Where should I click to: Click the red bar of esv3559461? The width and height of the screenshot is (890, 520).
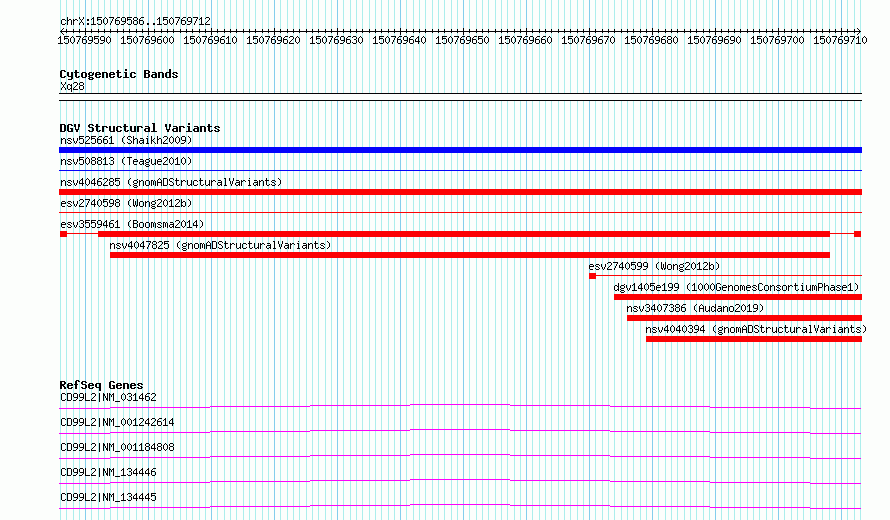tap(464, 234)
